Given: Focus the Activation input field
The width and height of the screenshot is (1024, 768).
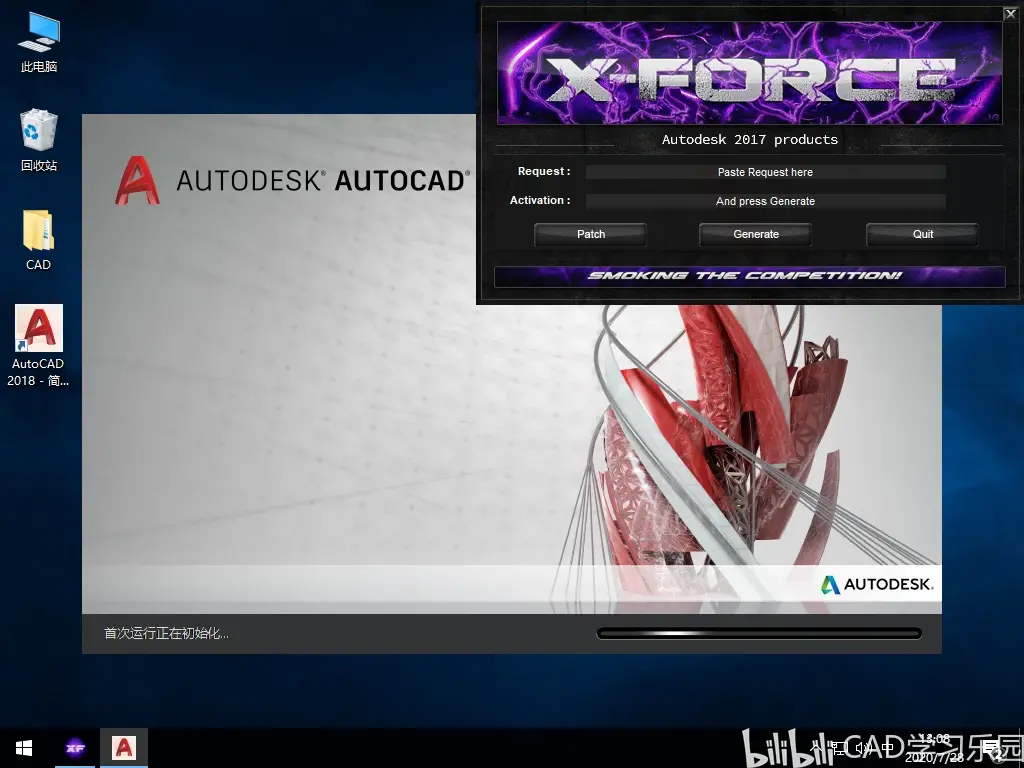Looking at the screenshot, I should coord(765,201).
